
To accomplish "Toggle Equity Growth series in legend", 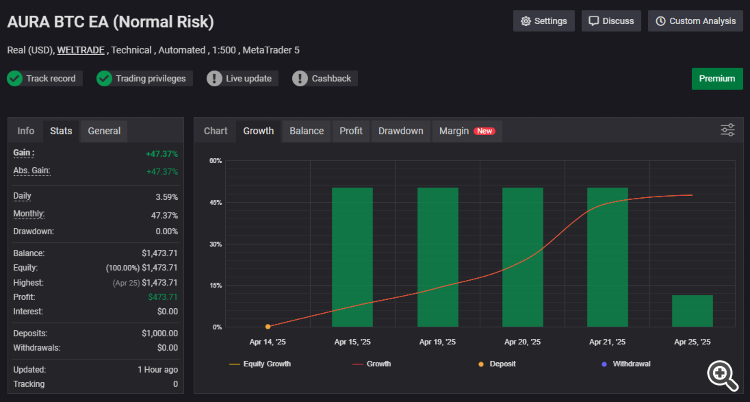I will point(263,364).
